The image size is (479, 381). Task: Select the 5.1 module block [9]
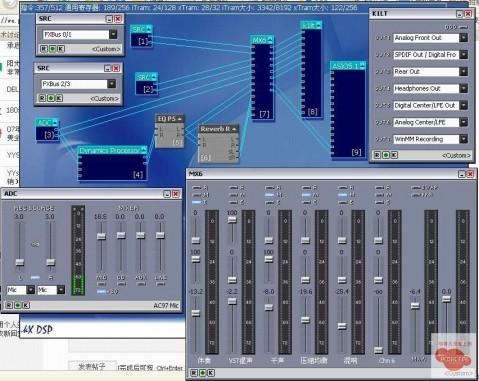(348, 109)
